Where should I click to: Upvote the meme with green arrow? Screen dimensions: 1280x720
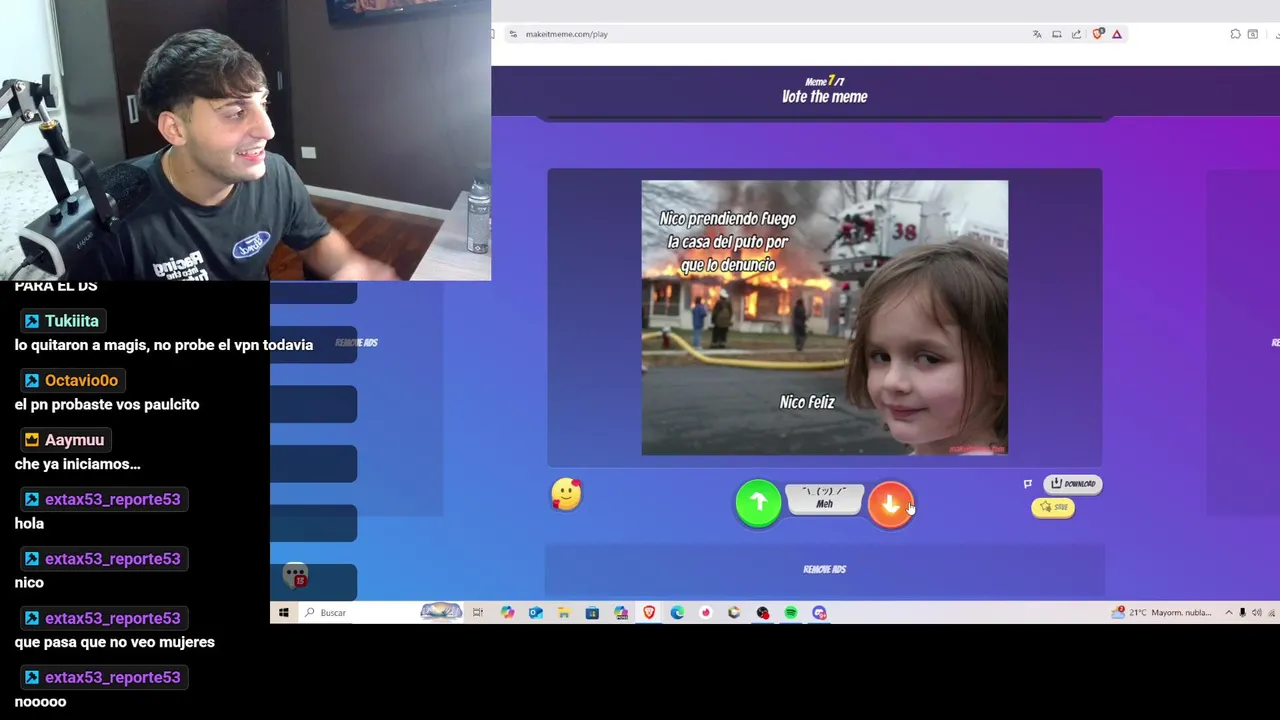coord(758,502)
